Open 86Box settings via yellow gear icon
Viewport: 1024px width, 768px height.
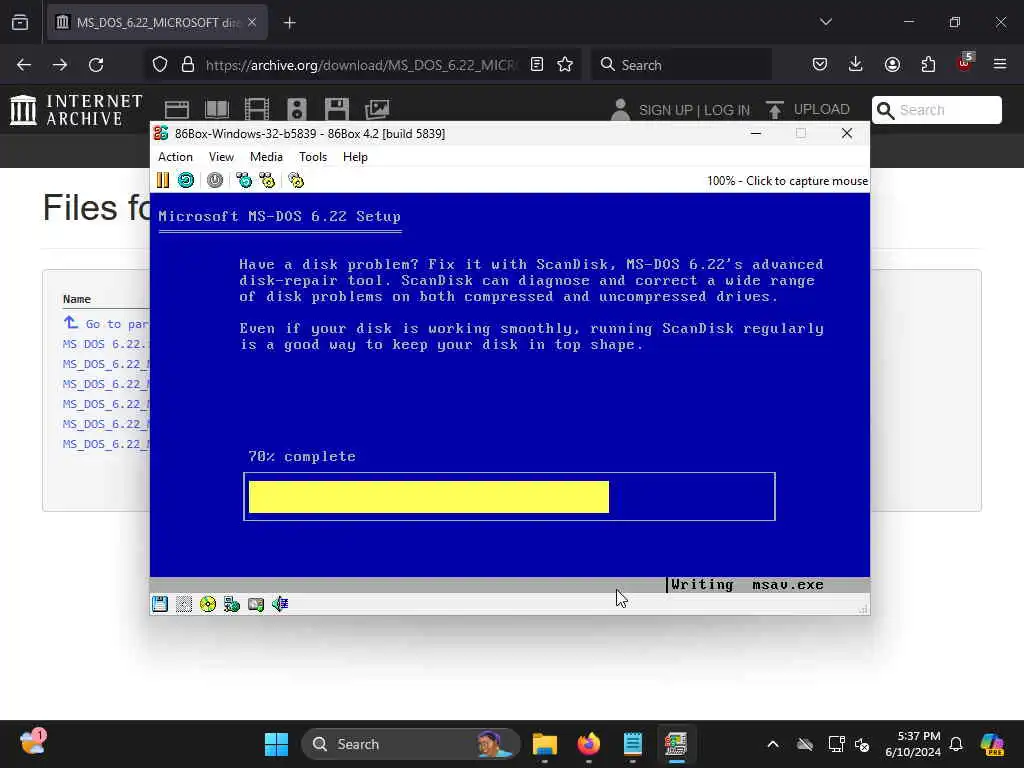[296, 180]
